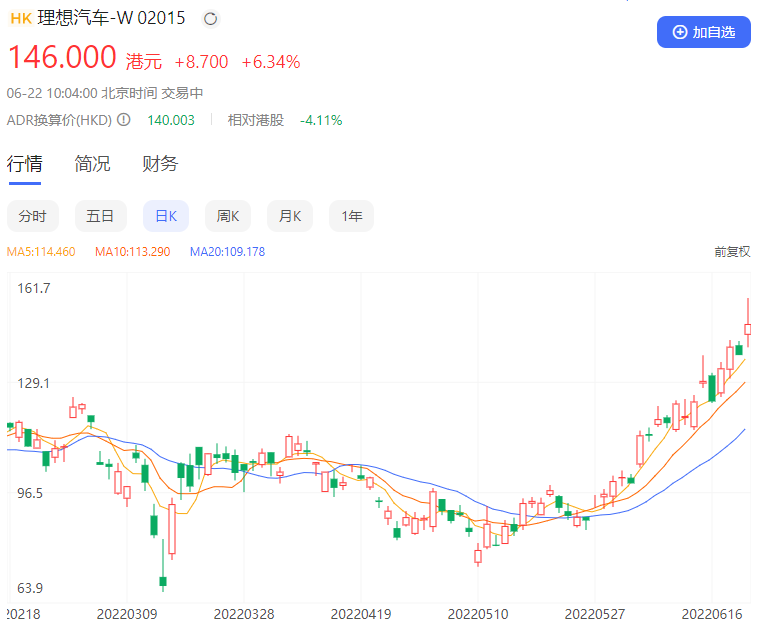Open the 简况 tab

point(92,163)
